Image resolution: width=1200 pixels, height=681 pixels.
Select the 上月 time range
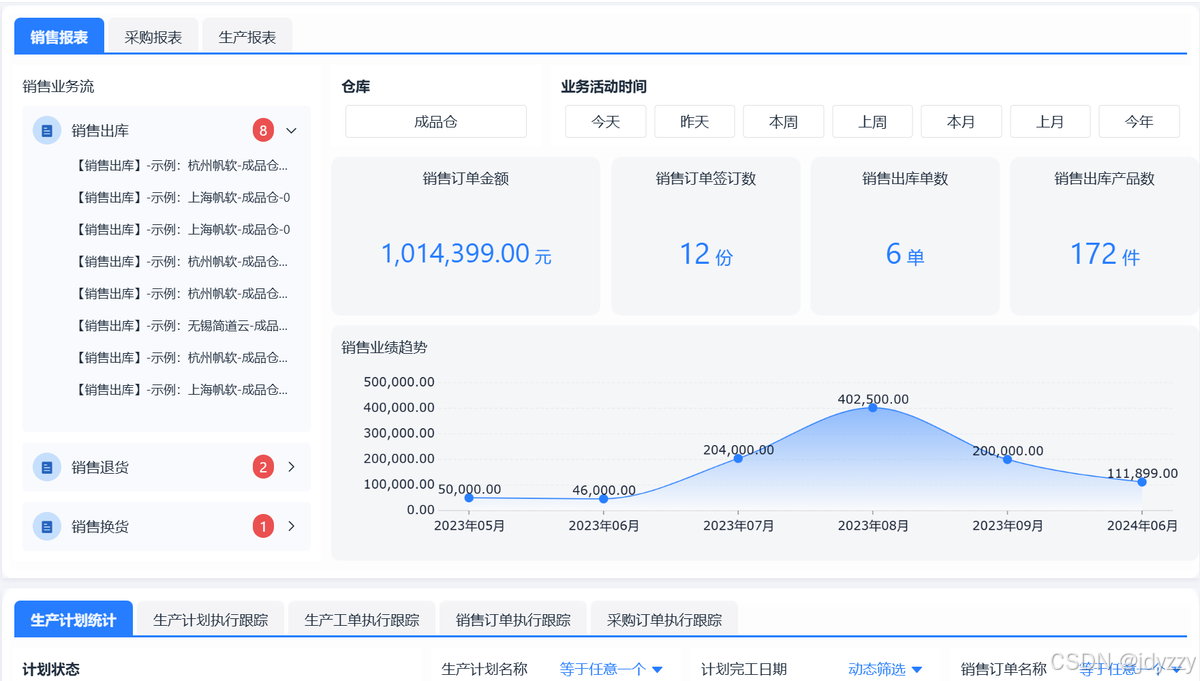(1050, 122)
